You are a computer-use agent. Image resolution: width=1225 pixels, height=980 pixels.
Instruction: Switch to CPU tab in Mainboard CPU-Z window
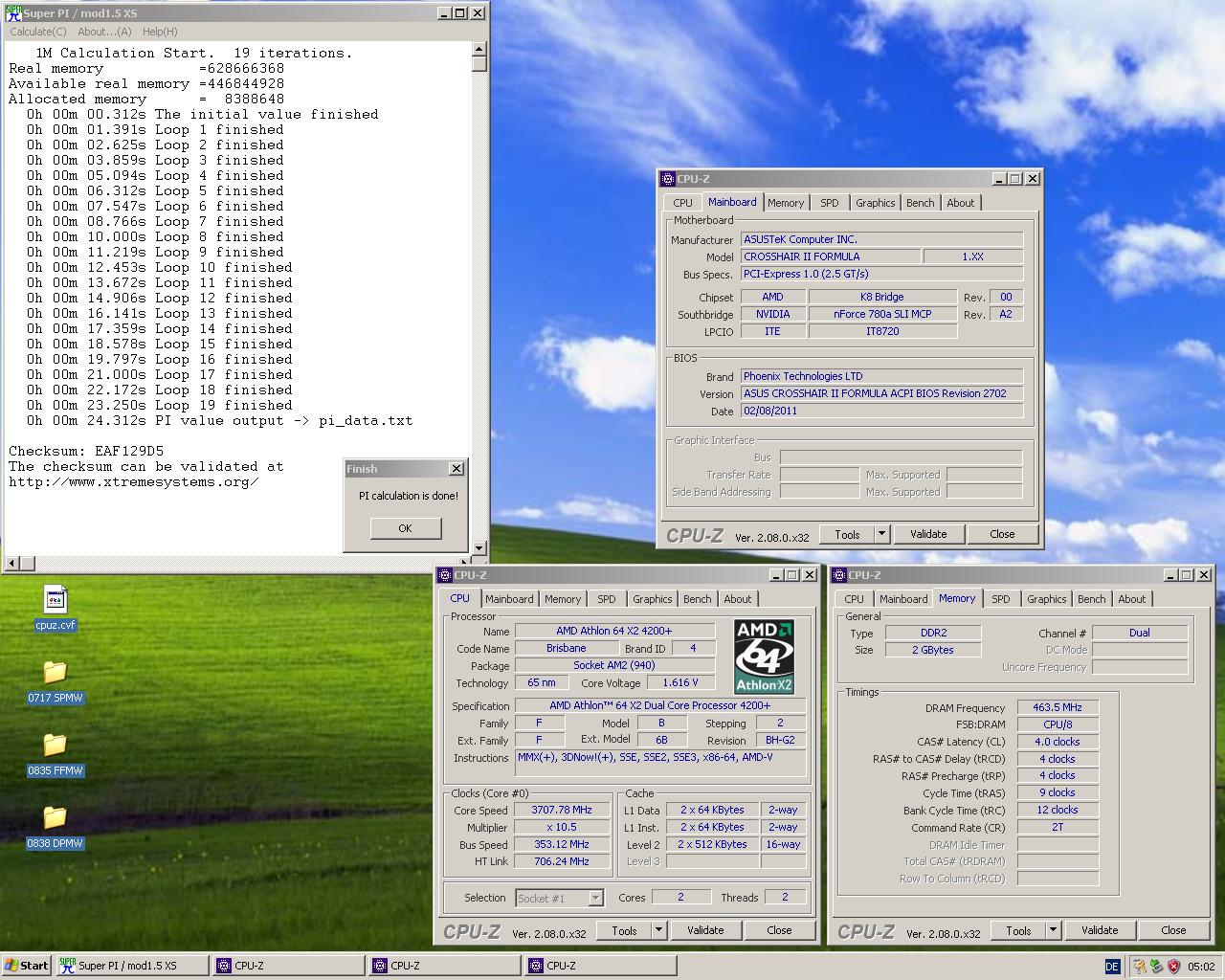[682, 203]
